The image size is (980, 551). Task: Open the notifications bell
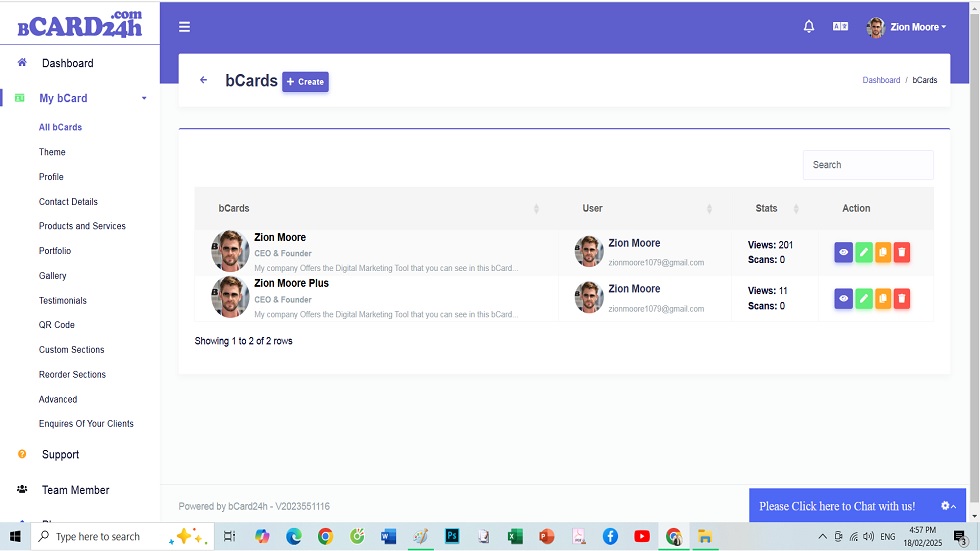[809, 27]
